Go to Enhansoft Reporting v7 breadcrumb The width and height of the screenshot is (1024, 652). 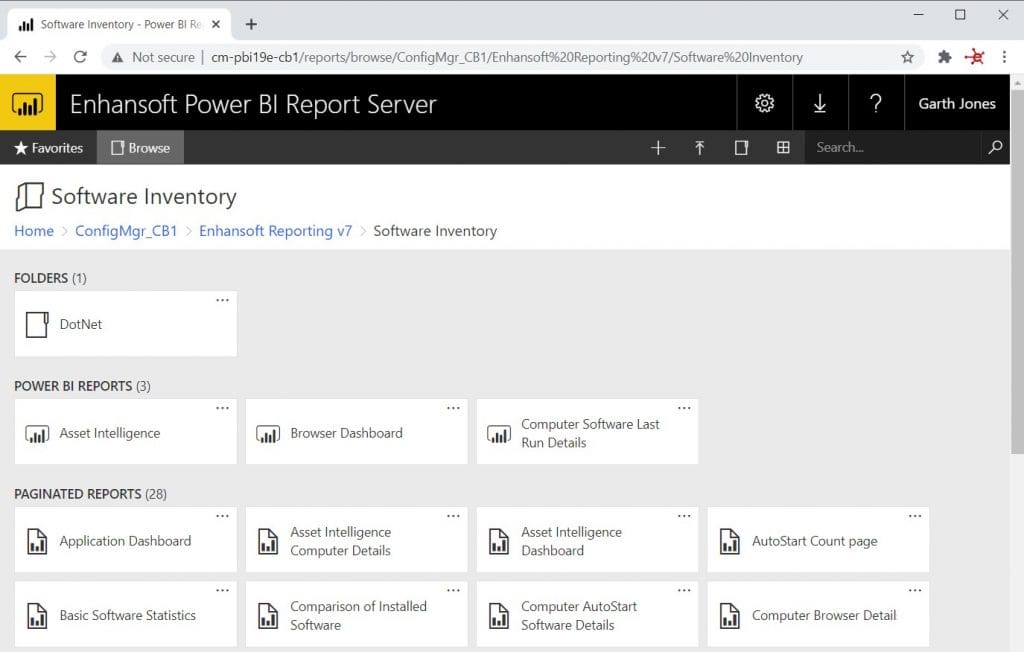276,231
